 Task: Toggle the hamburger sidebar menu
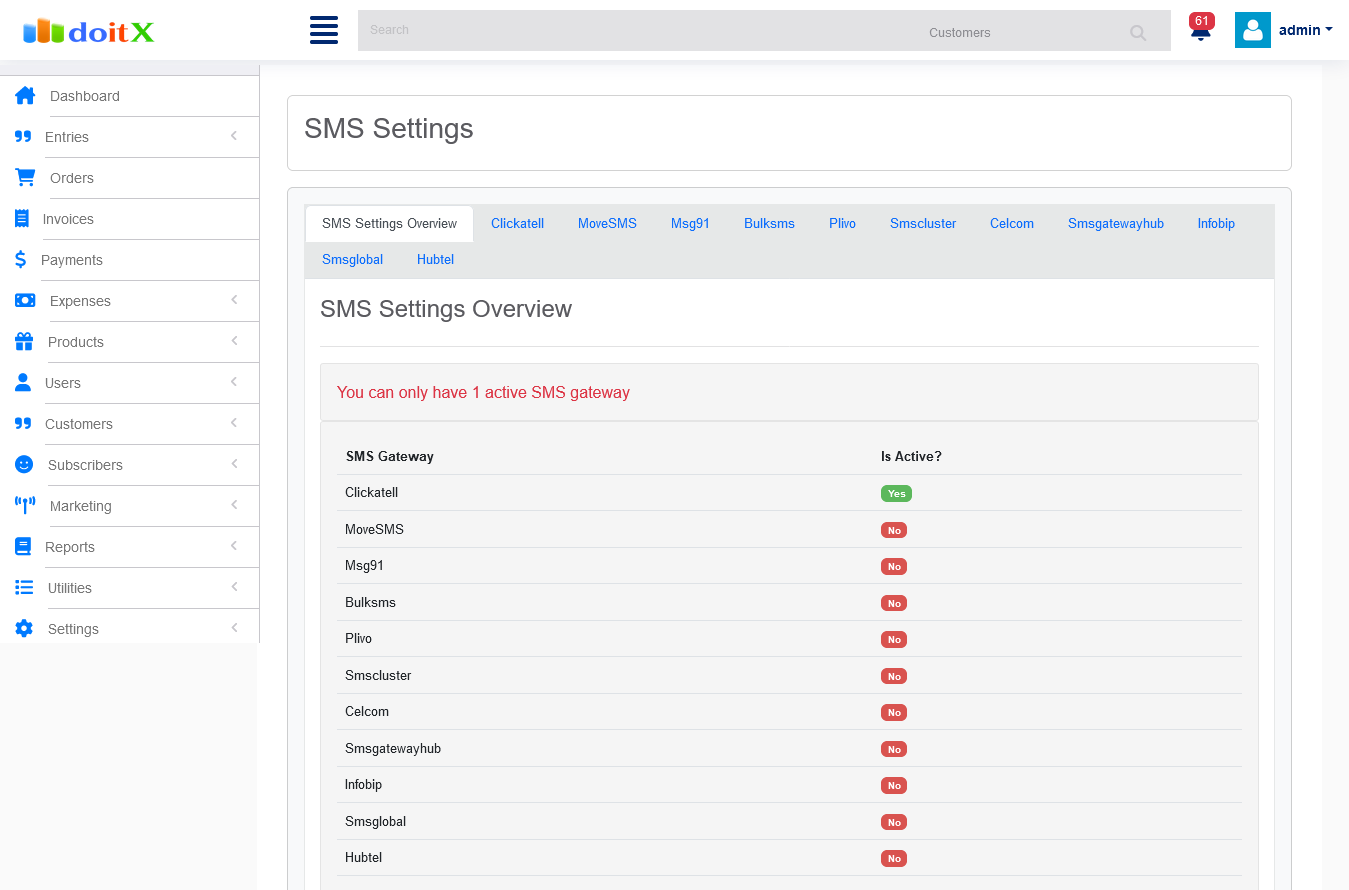pyautogui.click(x=324, y=30)
